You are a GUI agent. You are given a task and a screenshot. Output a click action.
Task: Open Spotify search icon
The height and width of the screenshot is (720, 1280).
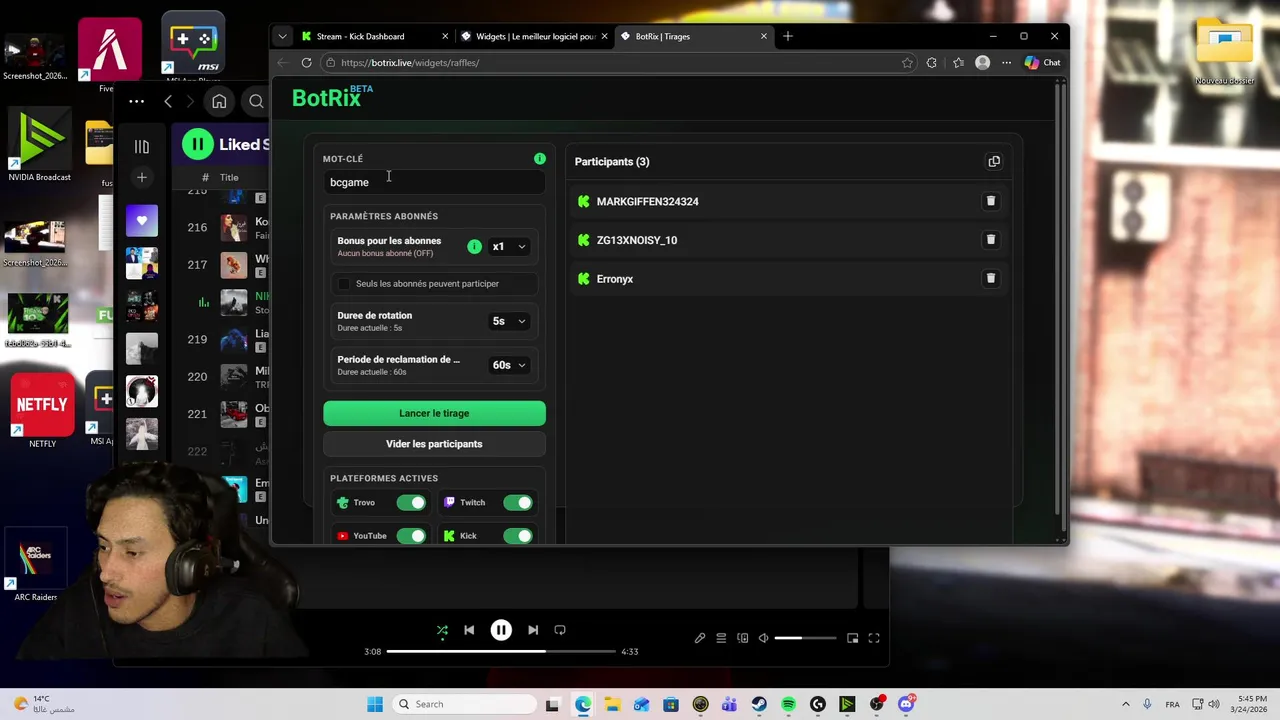tap(256, 101)
